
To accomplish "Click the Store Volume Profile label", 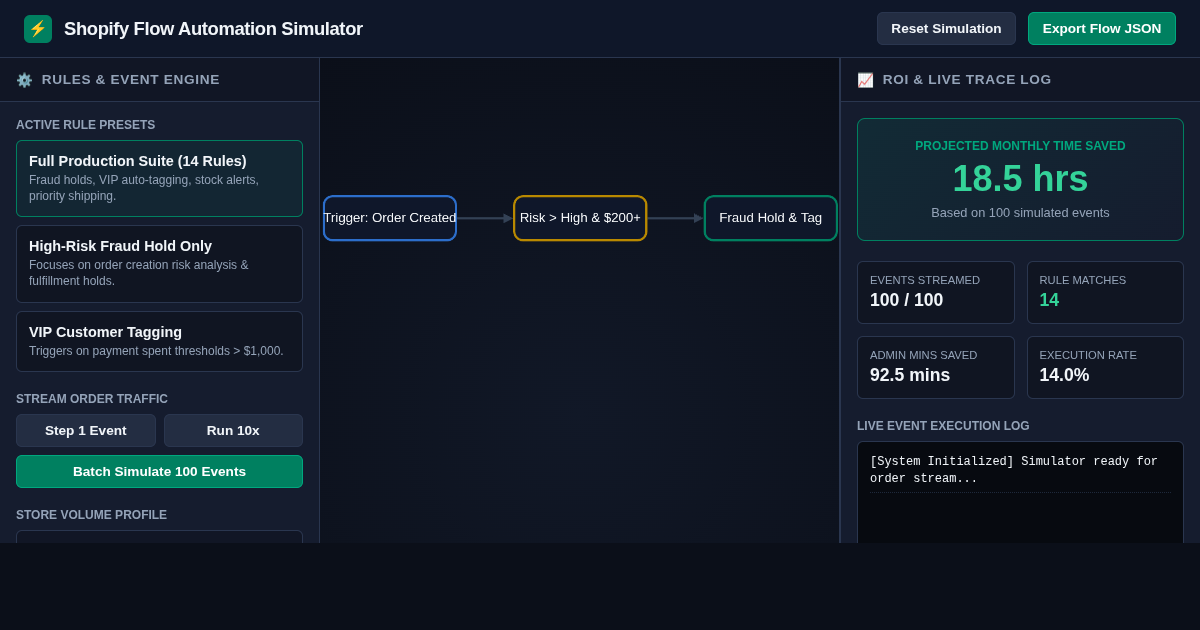I will coord(91,515).
